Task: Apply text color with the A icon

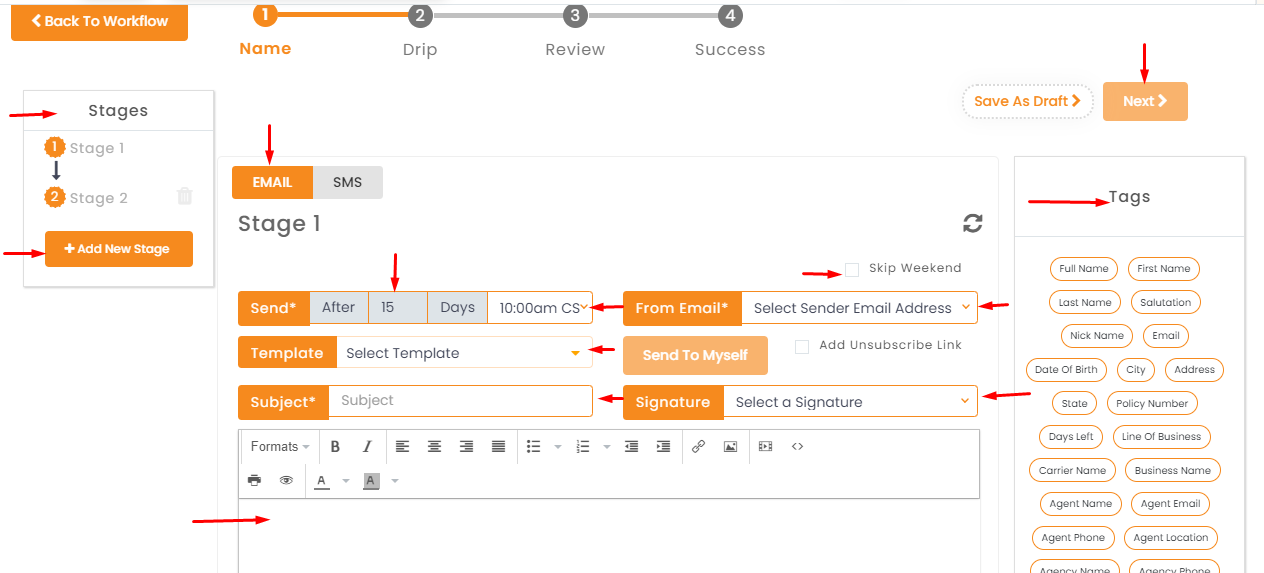Action: 322,481
